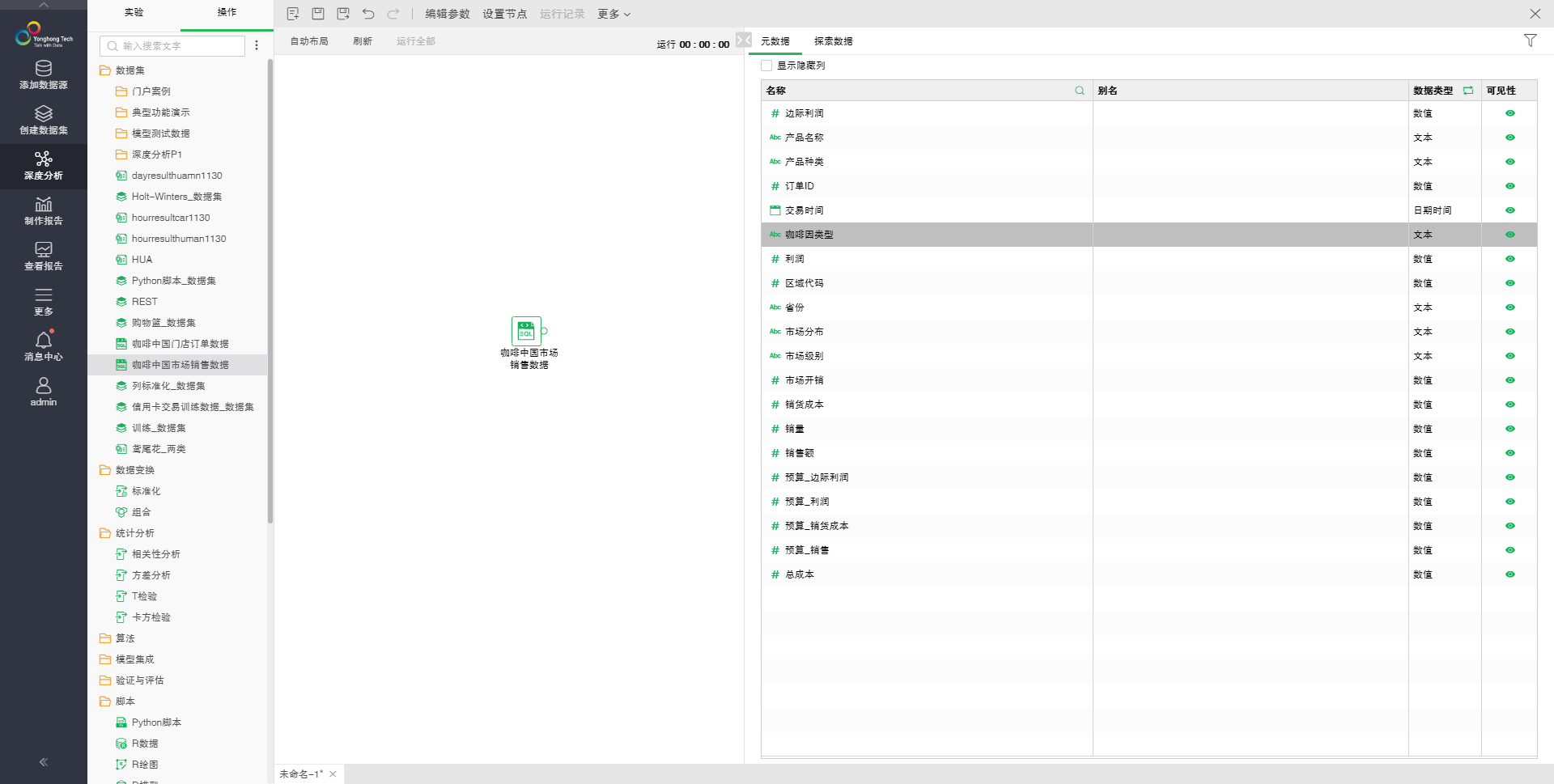The image size is (1554, 784).
Task: Collapse the top bar with the up chevron
Action: [x=44, y=5]
